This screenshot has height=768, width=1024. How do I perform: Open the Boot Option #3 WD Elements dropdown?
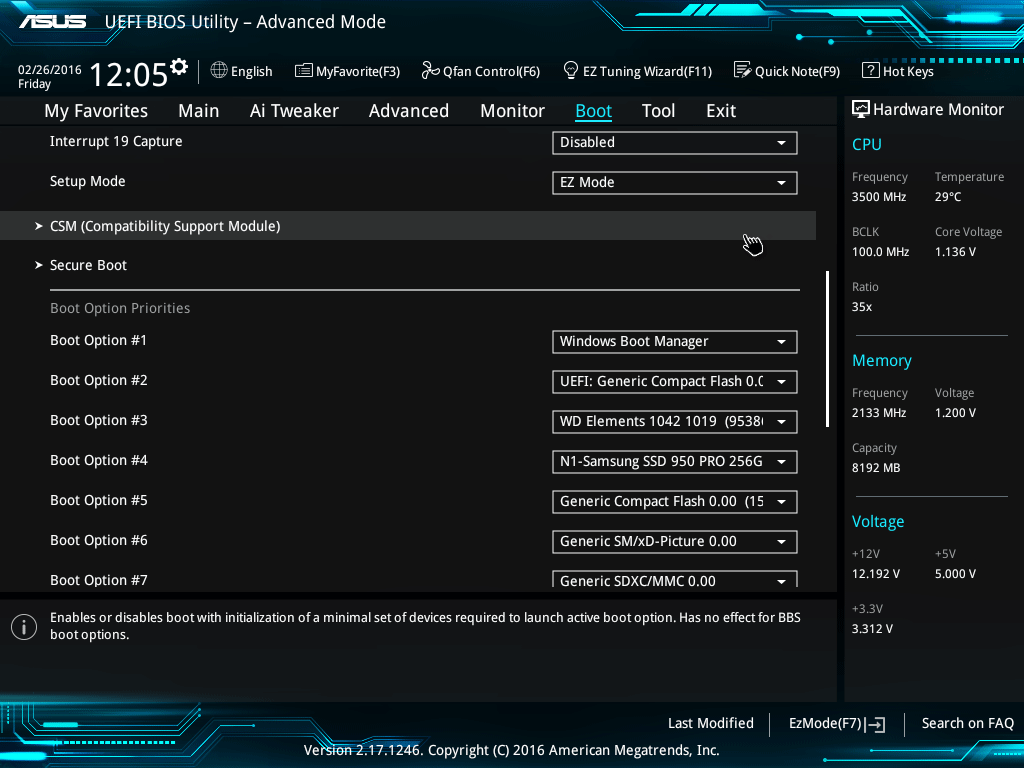(675, 422)
